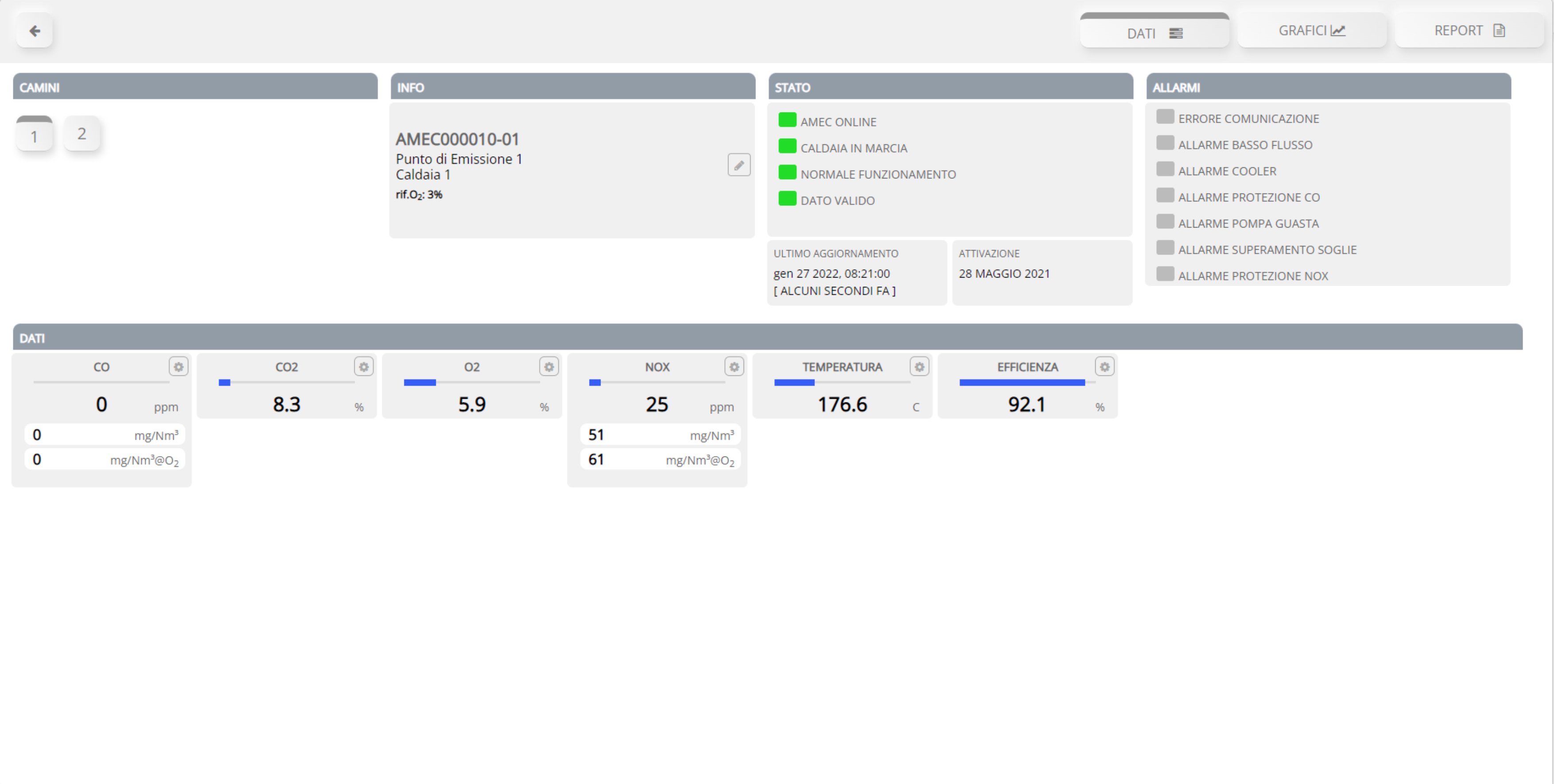Open CO2 settings gear

364,367
